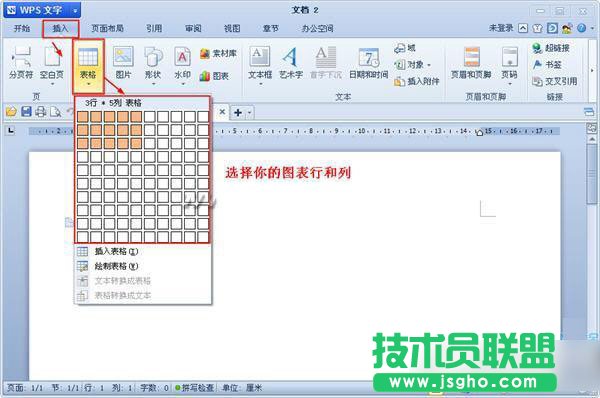
Task: Insert a page break with 分页符
Action: click(x=21, y=63)
